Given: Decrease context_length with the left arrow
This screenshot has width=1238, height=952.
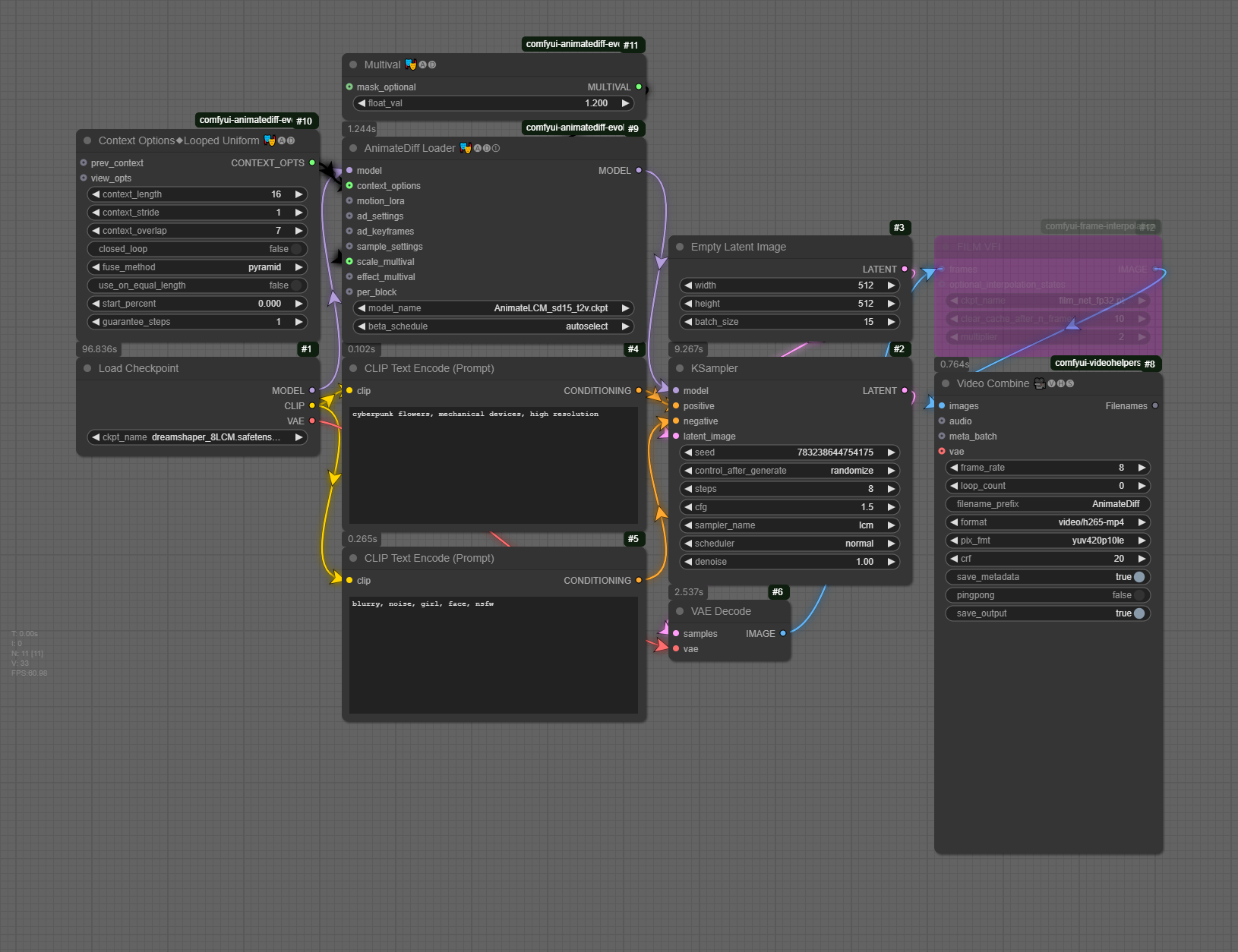Looking at the screenshot, I should [x=96, y=194].
